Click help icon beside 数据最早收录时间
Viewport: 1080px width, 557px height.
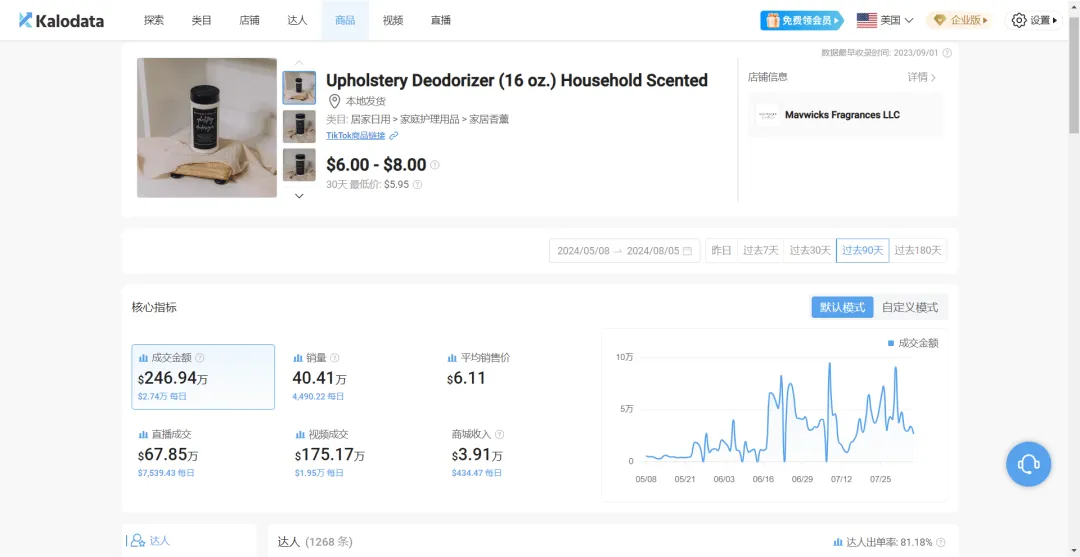[x=947, y=53]
